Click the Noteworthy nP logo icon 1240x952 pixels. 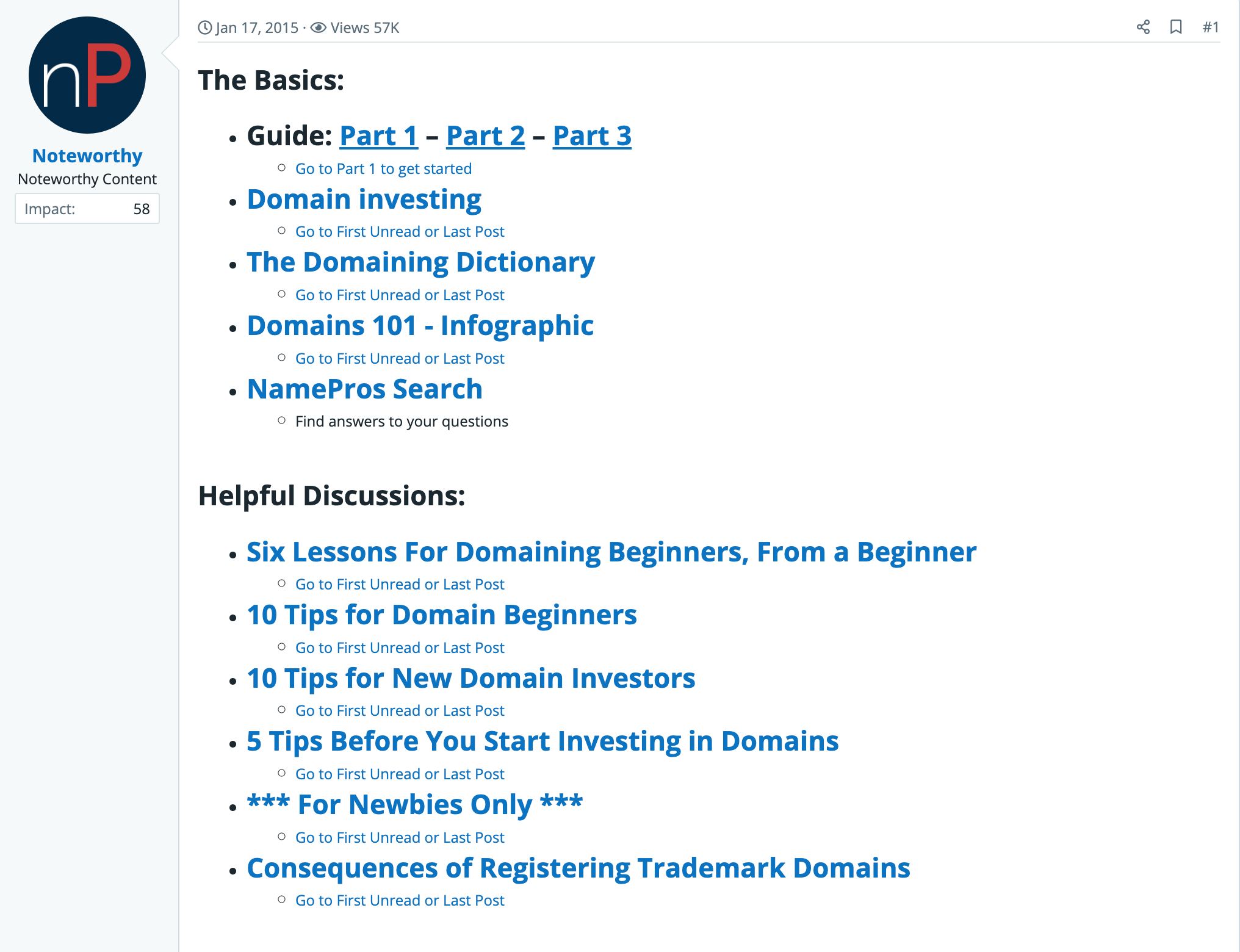pos(87,75)
